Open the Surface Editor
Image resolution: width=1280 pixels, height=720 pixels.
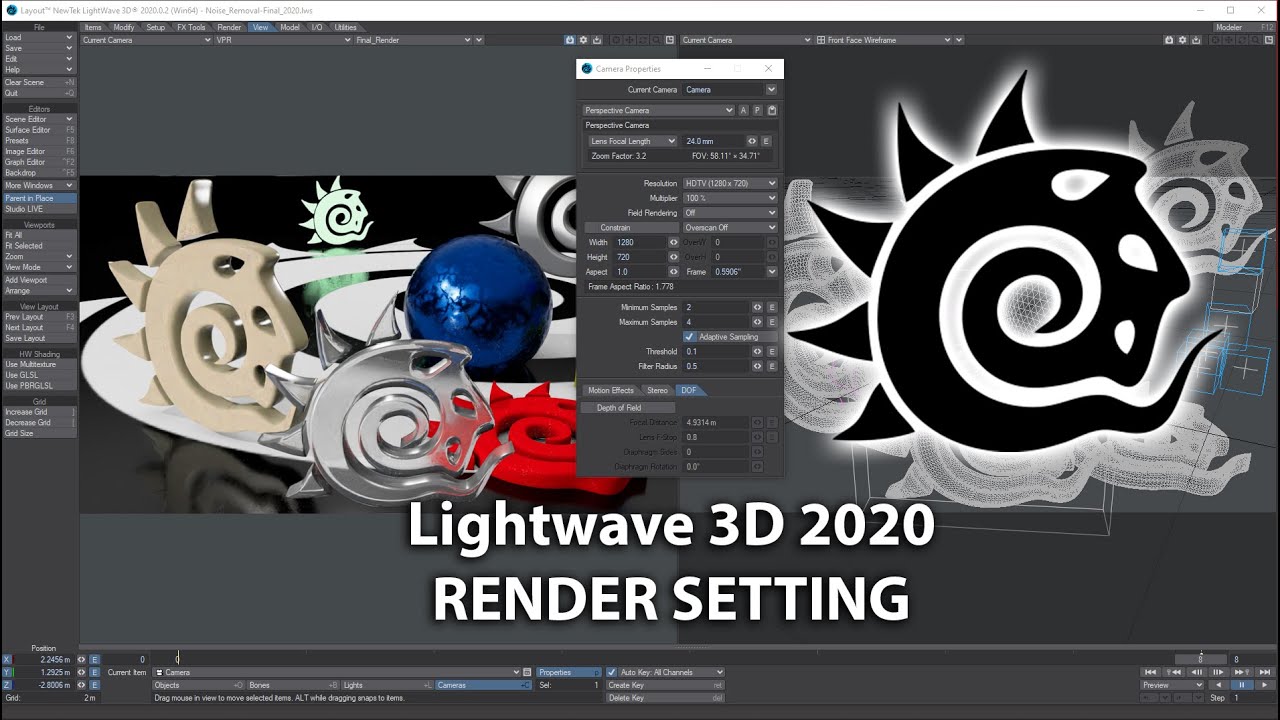pyautogui.click(x=39, y=130)
